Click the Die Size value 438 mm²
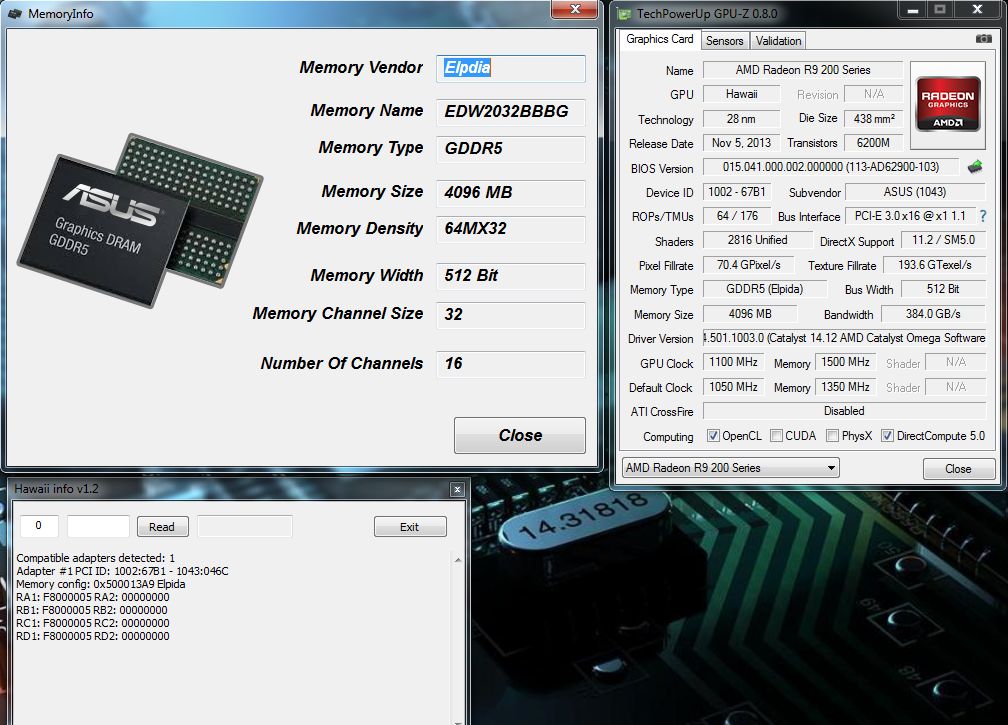This screenshot has width=1008, height=725. [874, 119]
